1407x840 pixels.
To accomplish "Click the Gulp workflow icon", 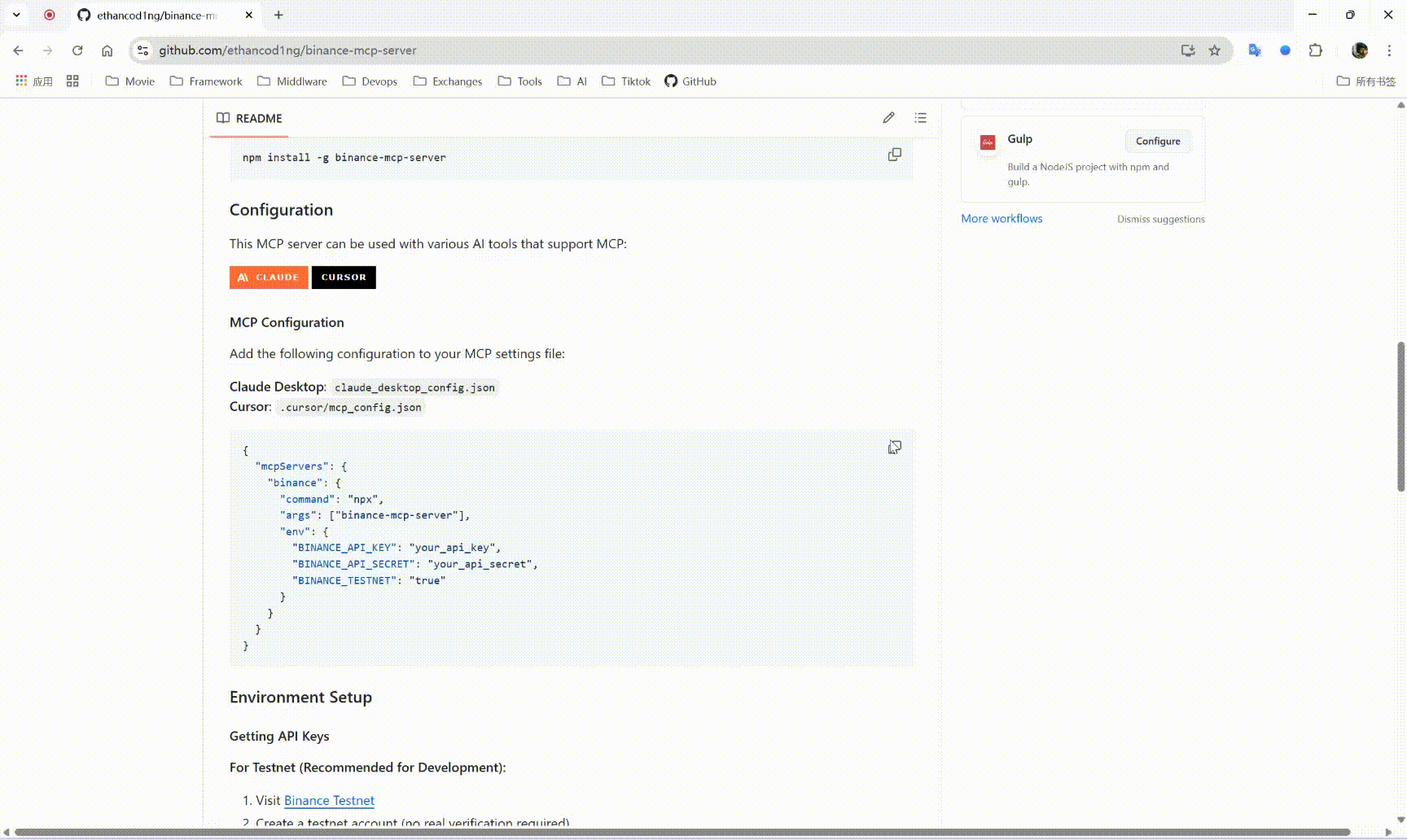I will (x=987, y=142).
